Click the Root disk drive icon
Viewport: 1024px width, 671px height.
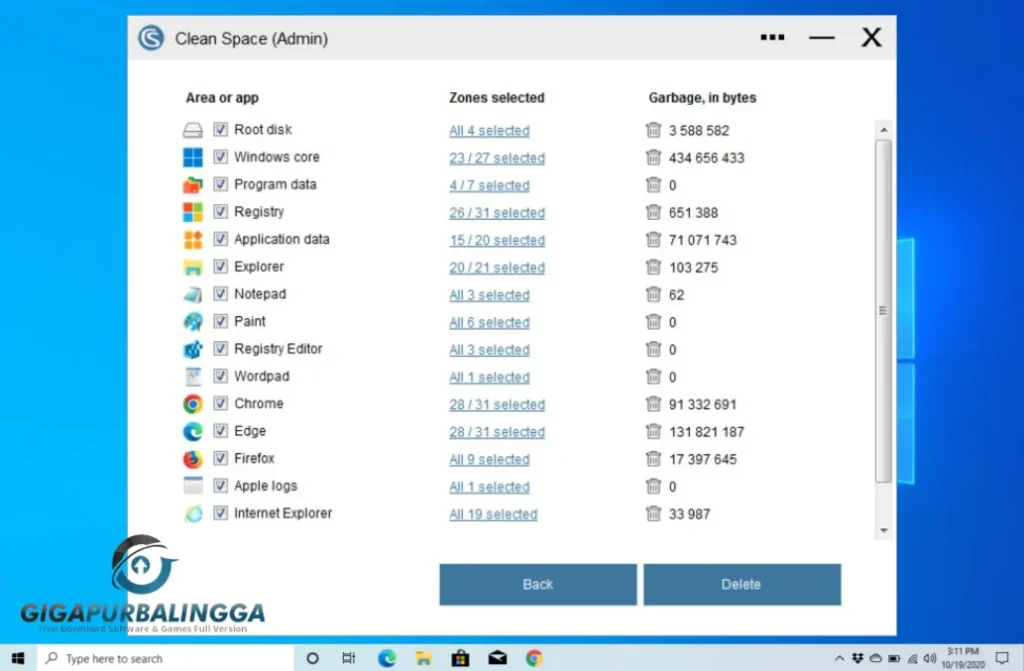tap(194, 128)
